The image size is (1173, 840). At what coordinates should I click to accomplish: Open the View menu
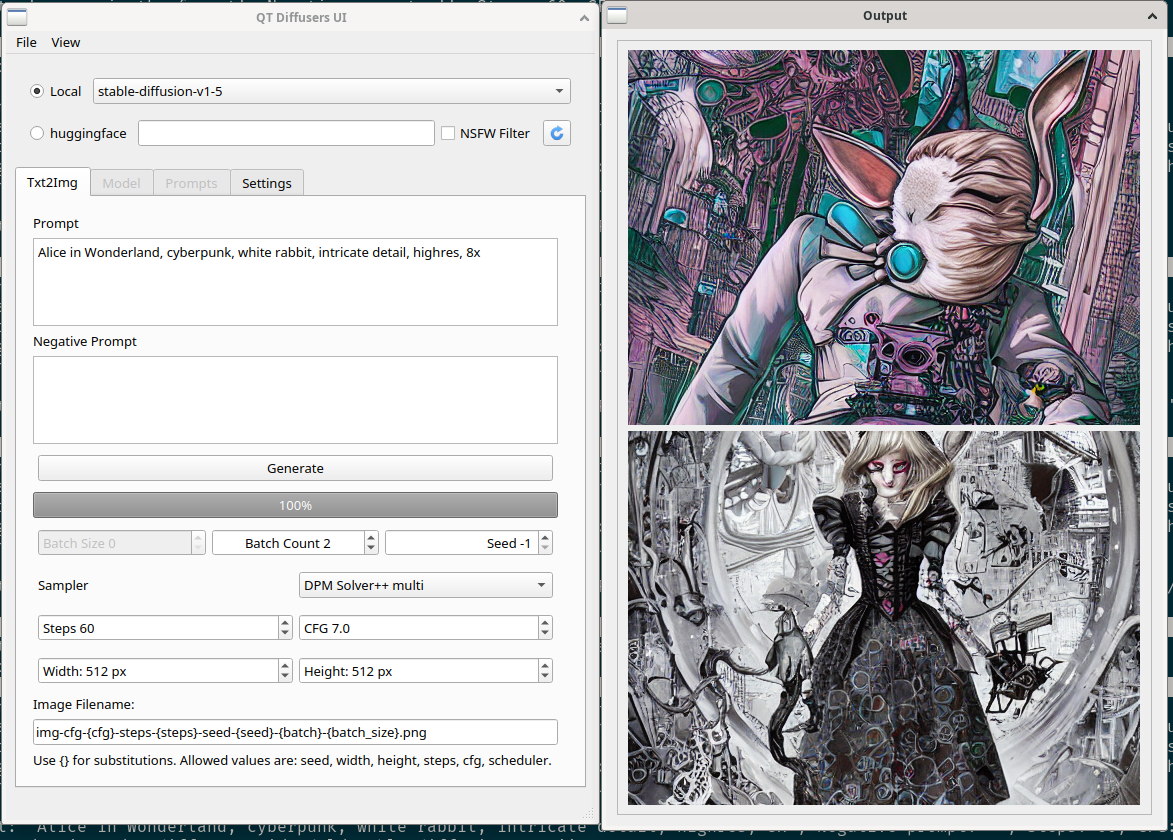click(x=66, y=43)
